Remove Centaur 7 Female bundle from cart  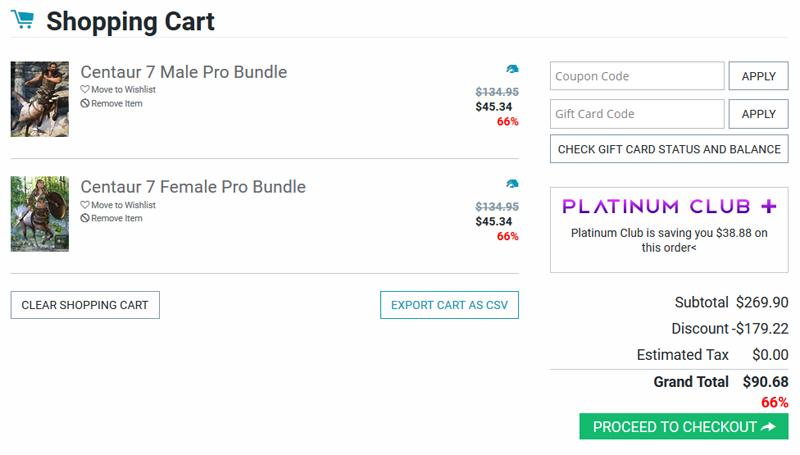click(x=116, y=219)
